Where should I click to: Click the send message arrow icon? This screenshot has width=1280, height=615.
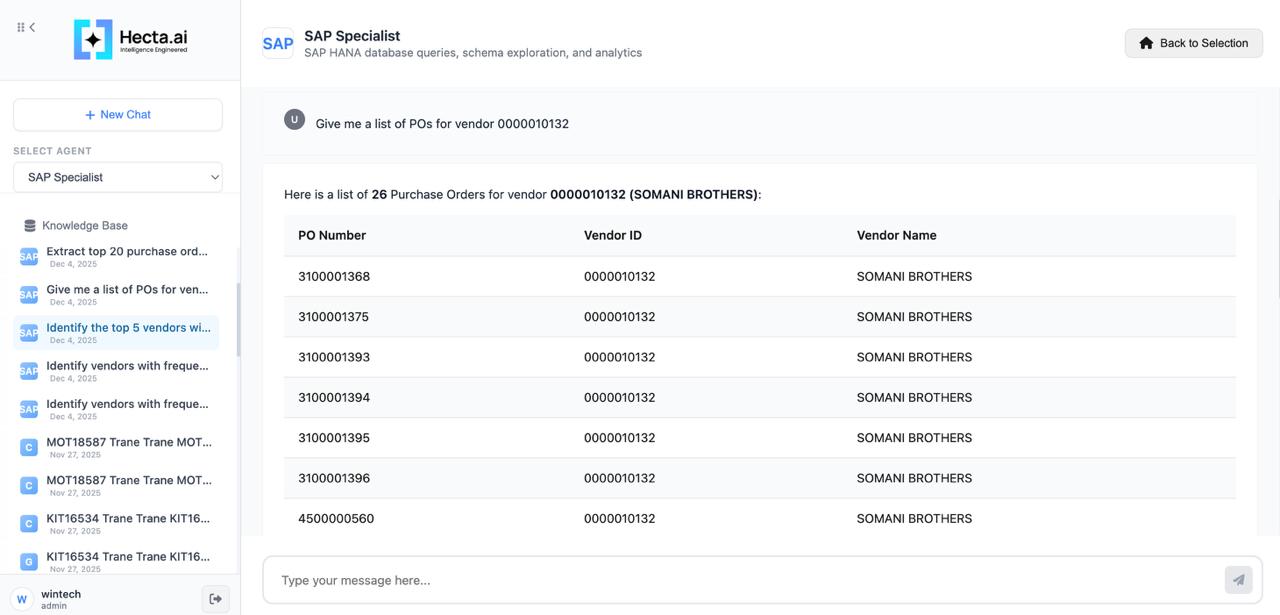point(1238,580)
